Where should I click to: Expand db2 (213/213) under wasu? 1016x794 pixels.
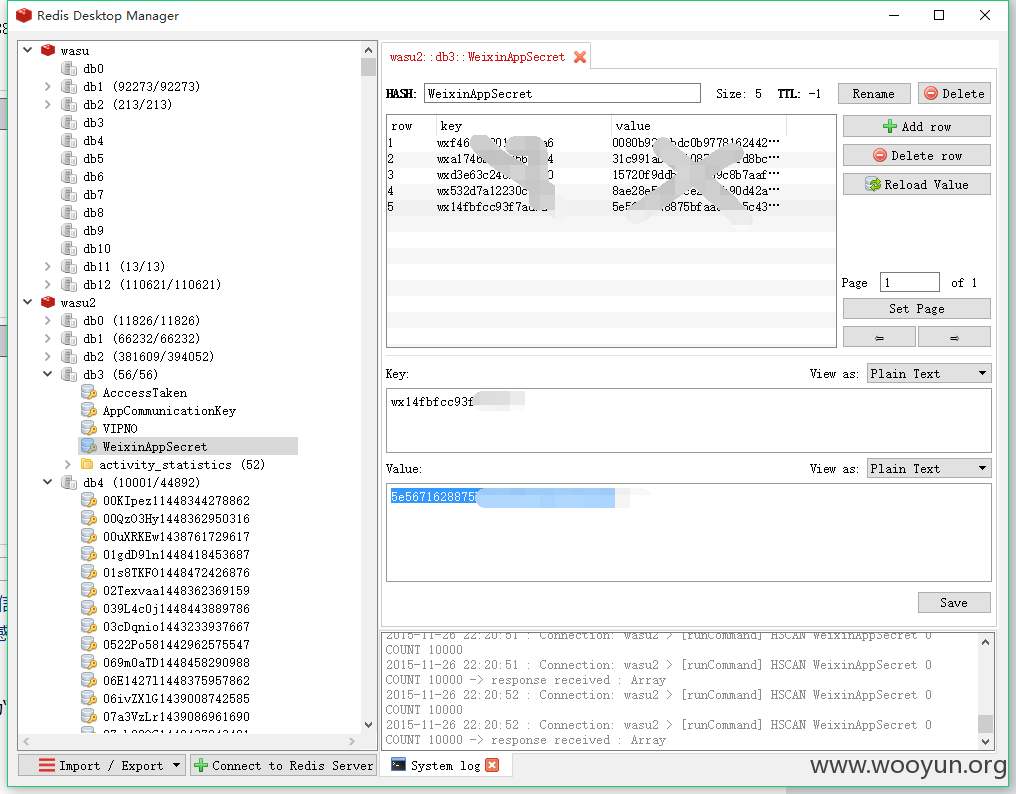(x=47, y=104)
